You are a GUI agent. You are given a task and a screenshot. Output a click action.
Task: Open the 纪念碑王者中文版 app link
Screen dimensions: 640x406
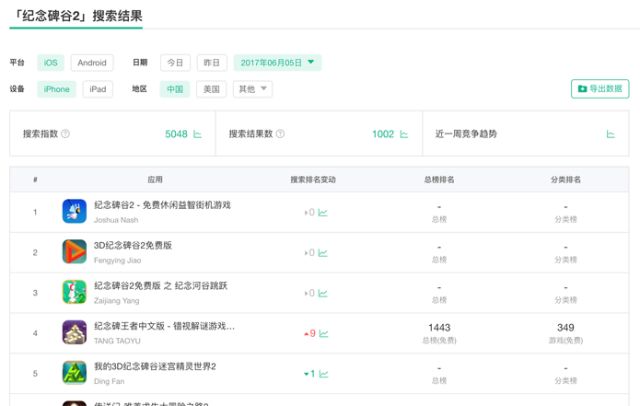tap(164, 326)
